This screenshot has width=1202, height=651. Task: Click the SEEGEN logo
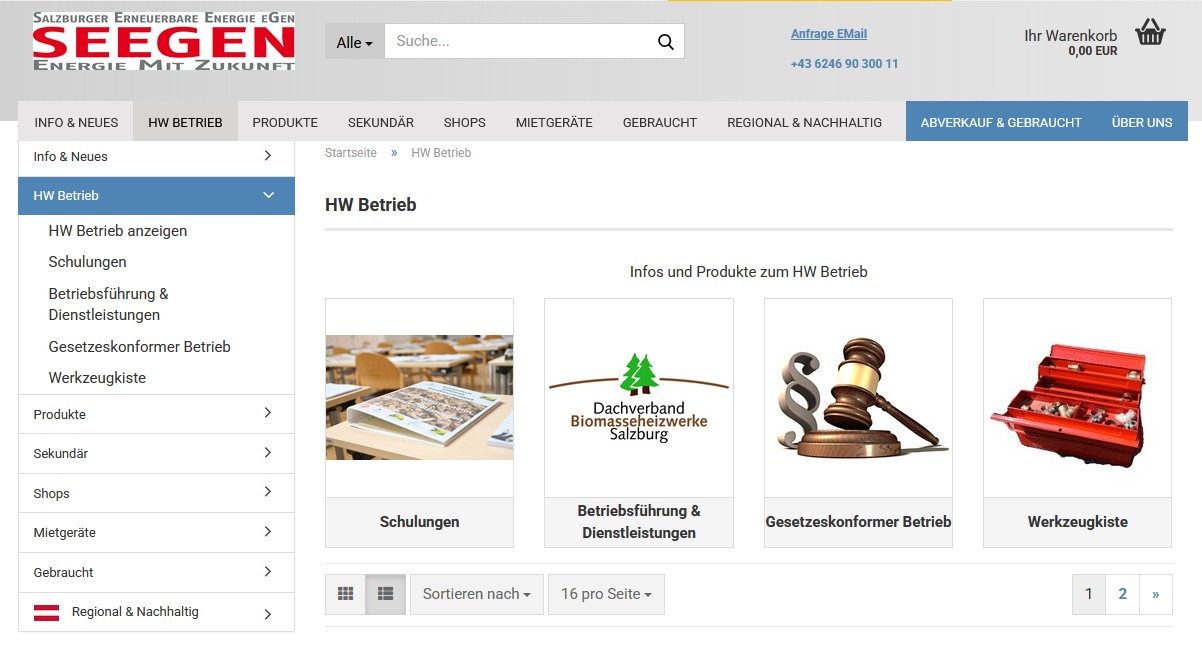[163, 42]
